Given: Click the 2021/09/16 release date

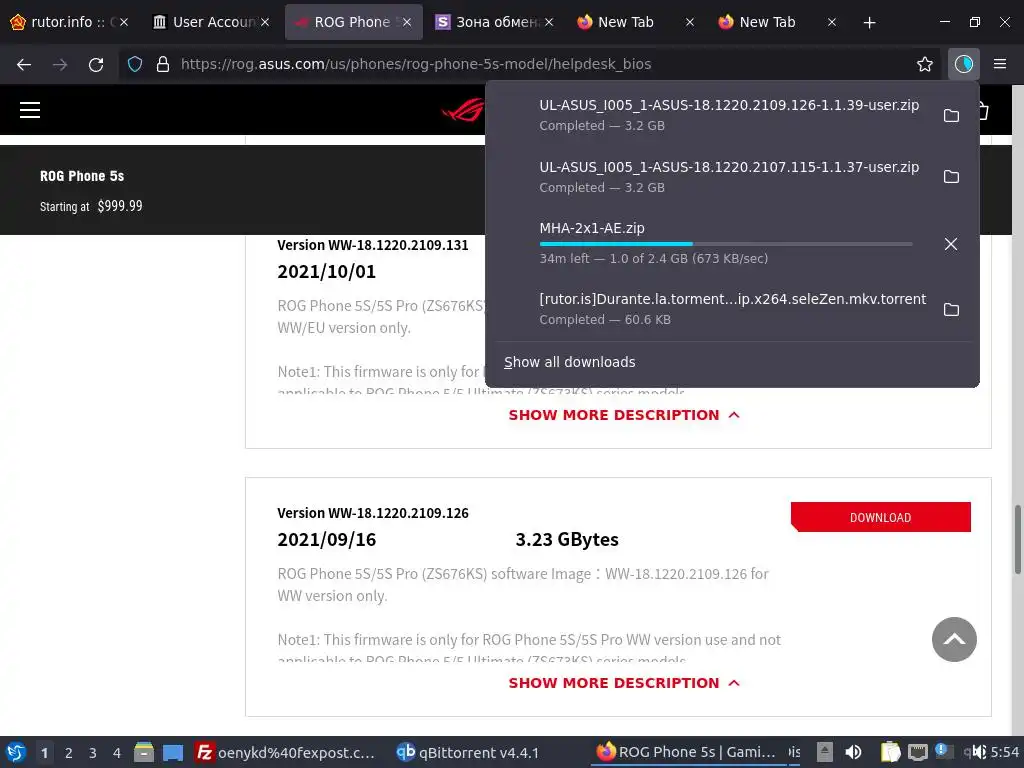Looking at the screenshot, I should [327, 539].
